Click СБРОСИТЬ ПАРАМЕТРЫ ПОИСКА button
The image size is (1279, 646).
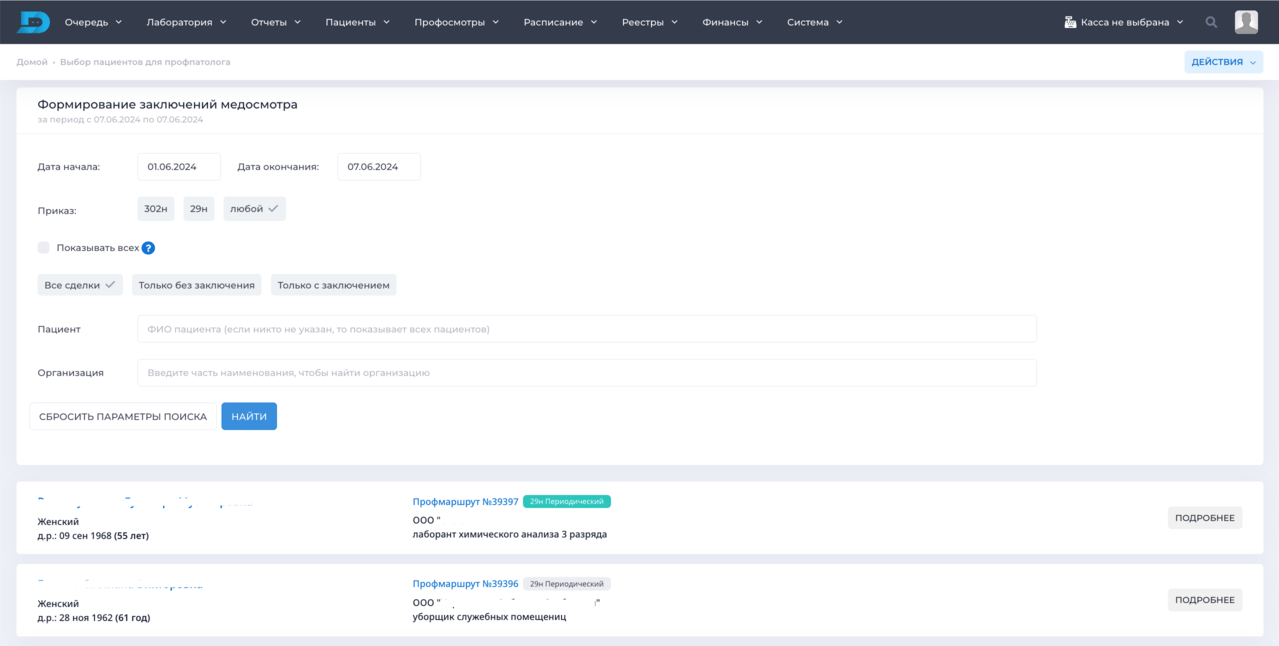pos(123,417)
